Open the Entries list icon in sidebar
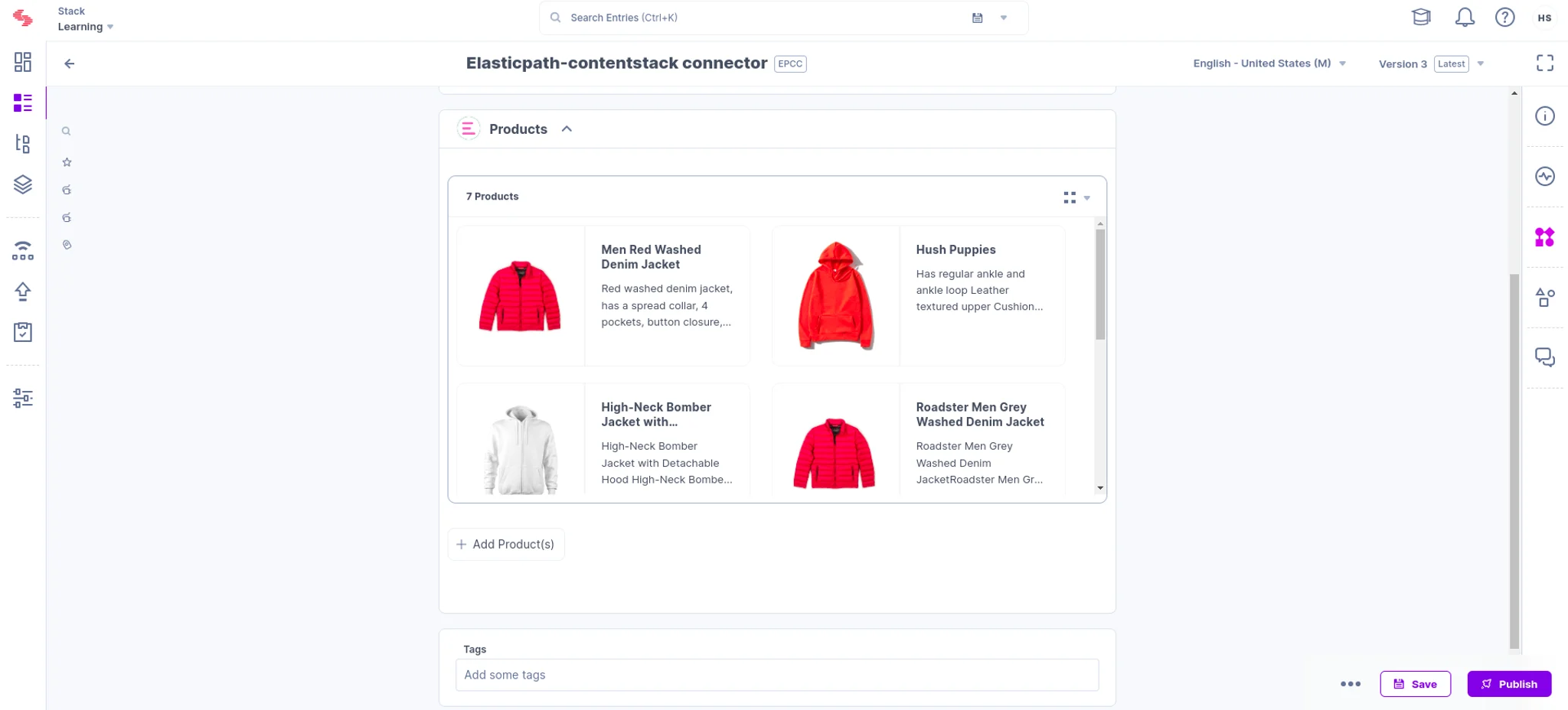The height and width of the screenshot is (710, 1568). coord(23,103)
